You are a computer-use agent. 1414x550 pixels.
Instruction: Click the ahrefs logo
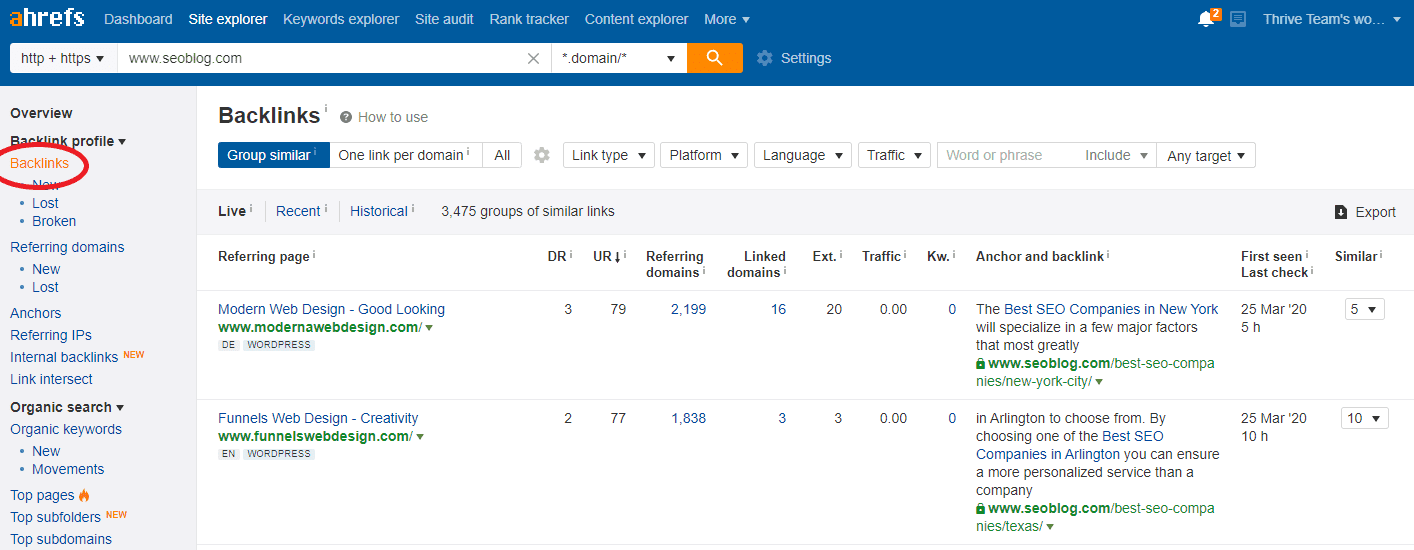tap(47, 18)
